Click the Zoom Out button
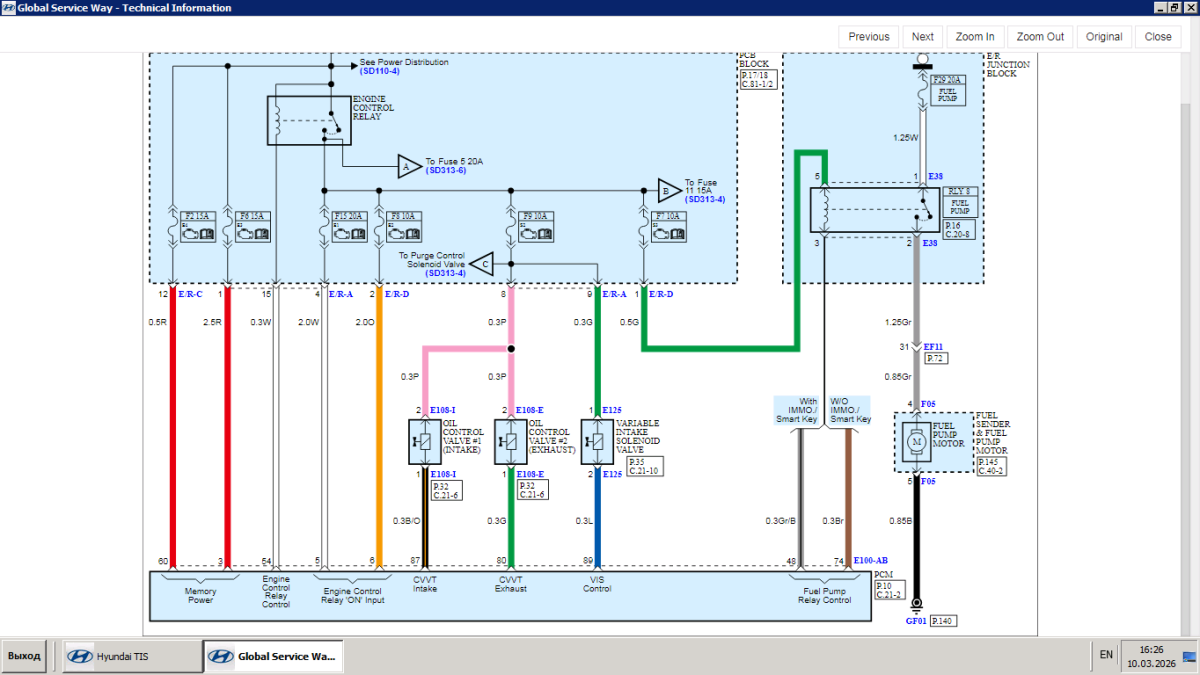The height and width of the screenshot is (675, 1200). tap(1040, 37)
